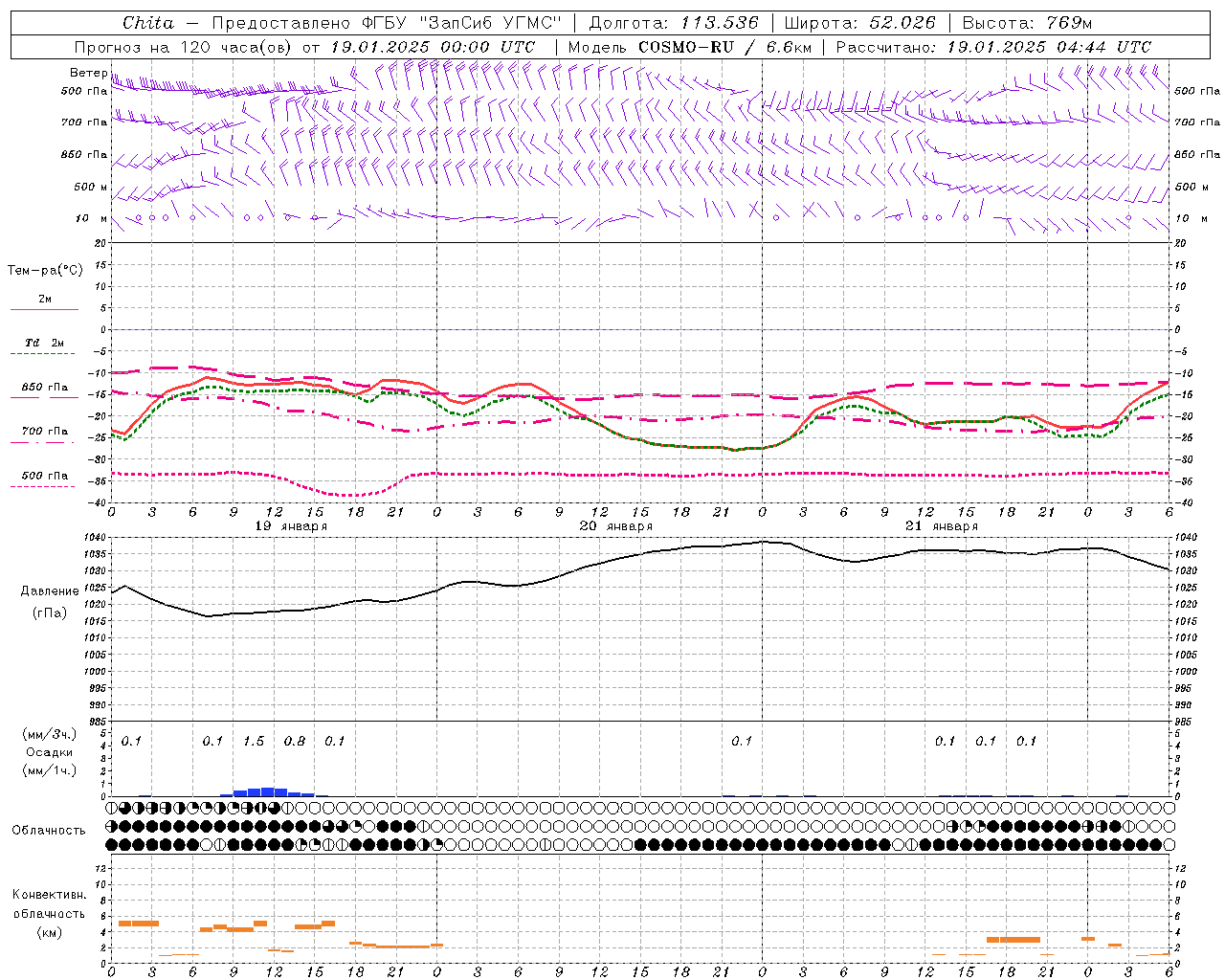This screenshot has height=980, width=1225.
Task: Click the "Модель COSMO-RU / 6.6км" model label
Action: pos(690,47)
